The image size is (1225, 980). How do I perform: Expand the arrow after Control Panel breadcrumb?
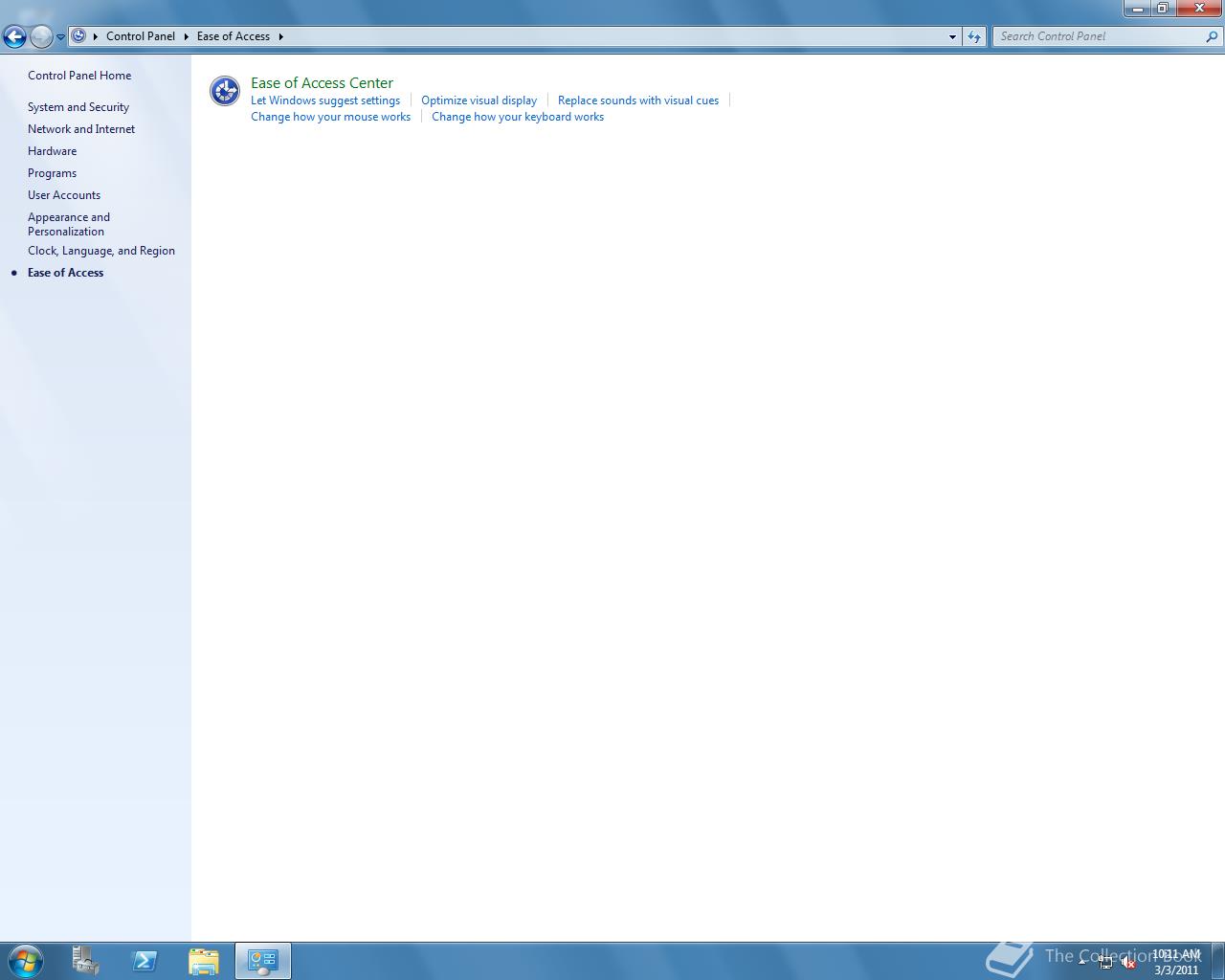[x=186, y=36]
